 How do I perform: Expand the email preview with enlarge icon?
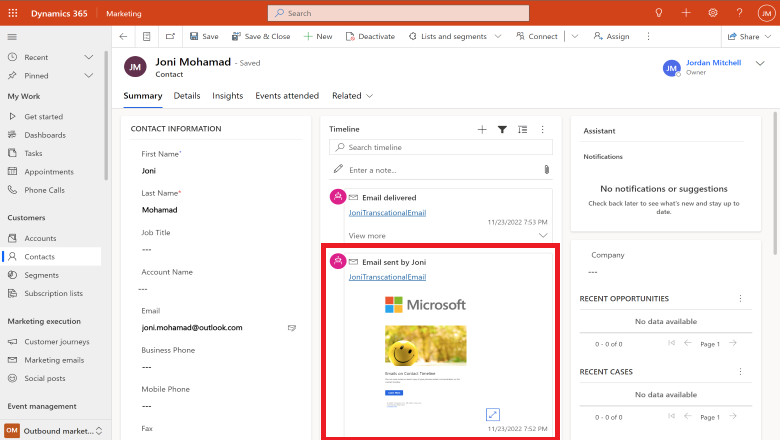pos(492,414)
